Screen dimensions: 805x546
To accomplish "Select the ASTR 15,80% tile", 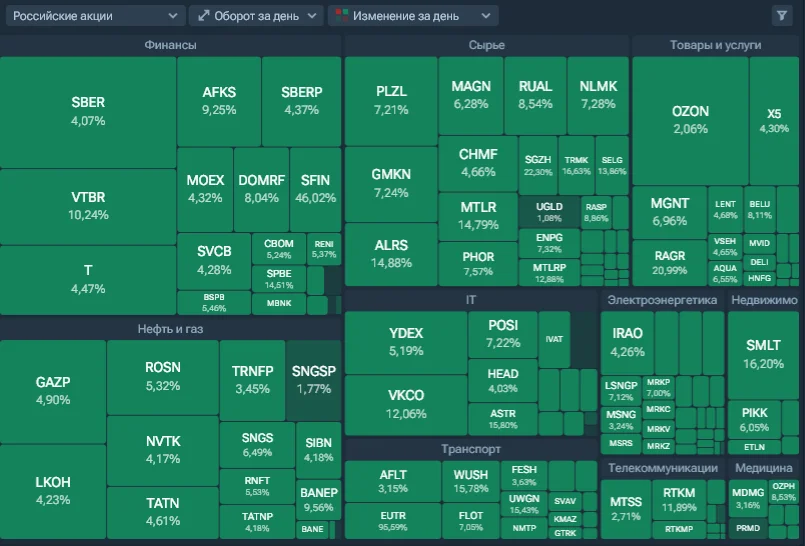I will click(x=503, y=419).
